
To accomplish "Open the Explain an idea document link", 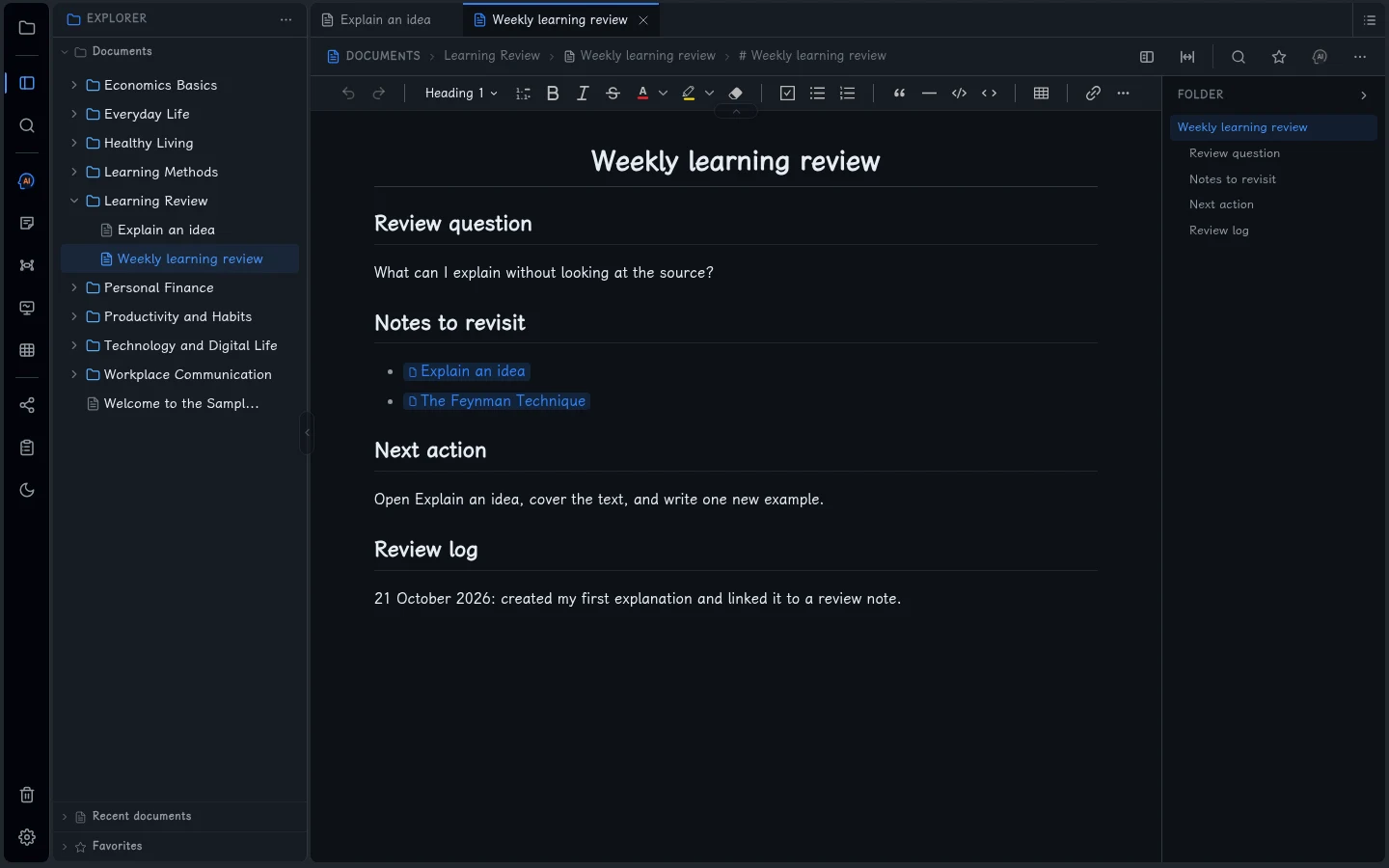I will tap(467, 371).
